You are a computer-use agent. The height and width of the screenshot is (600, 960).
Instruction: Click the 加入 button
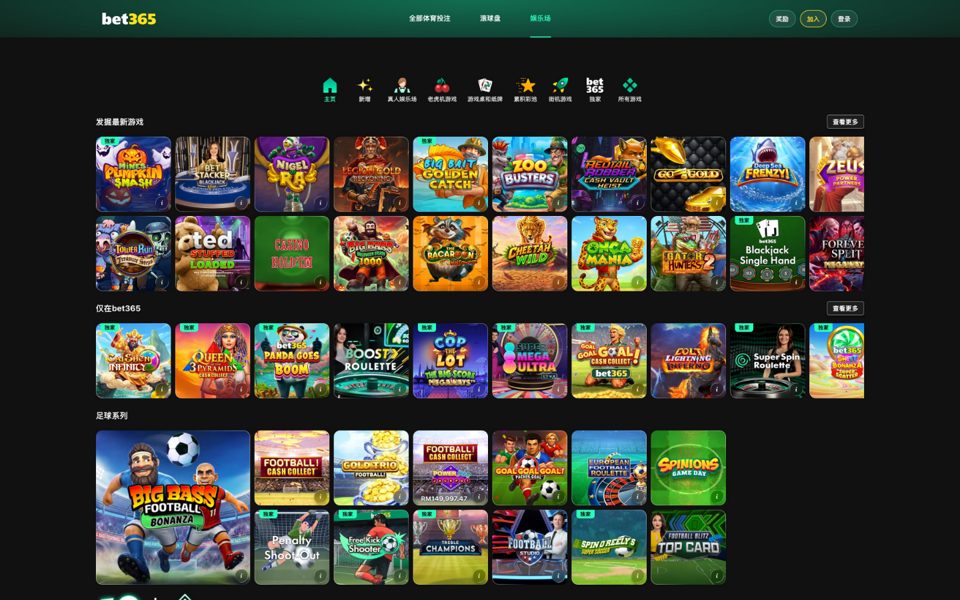click(x=813, y=19)
